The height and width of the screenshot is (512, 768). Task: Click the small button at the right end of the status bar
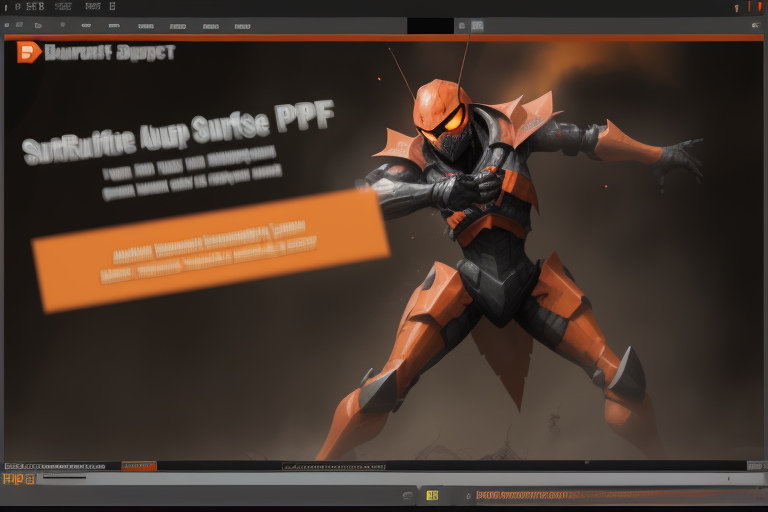point(757,466)
